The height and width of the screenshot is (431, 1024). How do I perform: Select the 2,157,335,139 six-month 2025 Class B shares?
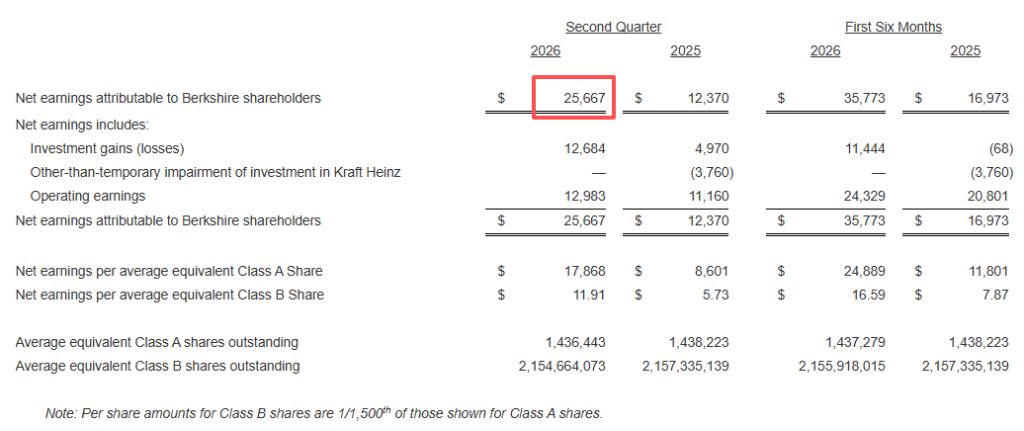tap(965, 366)
